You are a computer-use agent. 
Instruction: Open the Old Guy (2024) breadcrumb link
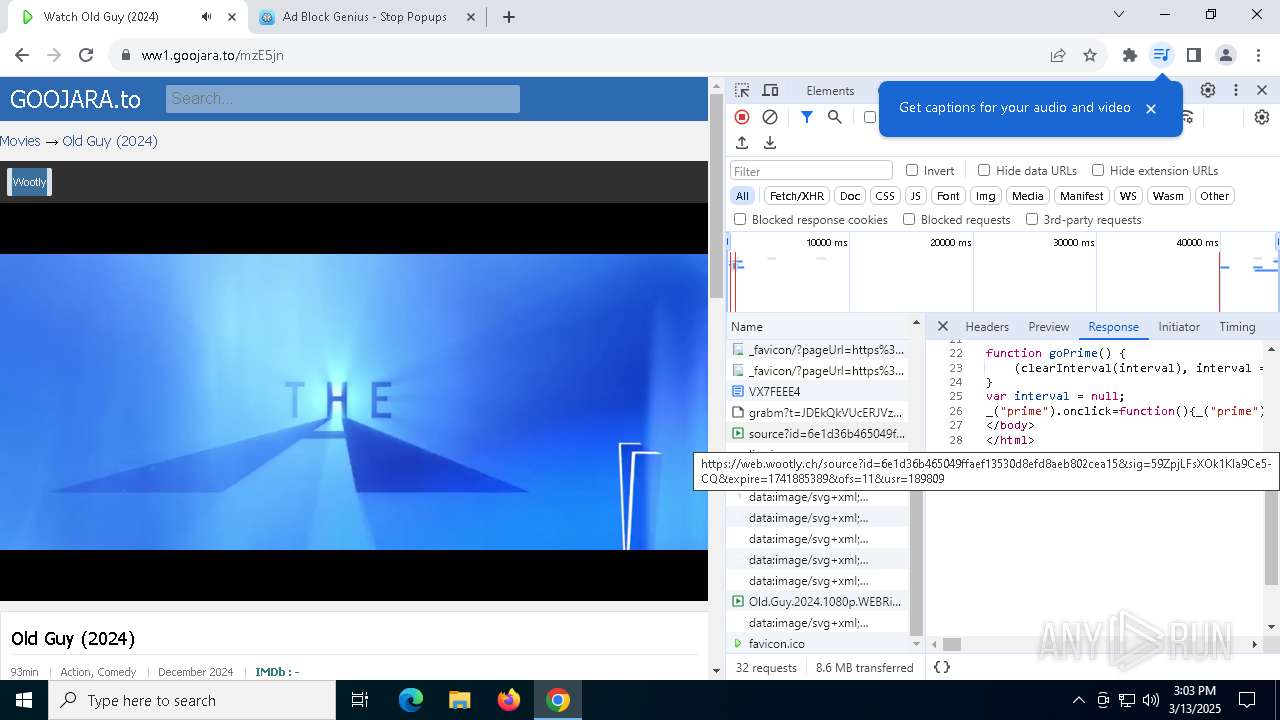[x=110, y=141]
